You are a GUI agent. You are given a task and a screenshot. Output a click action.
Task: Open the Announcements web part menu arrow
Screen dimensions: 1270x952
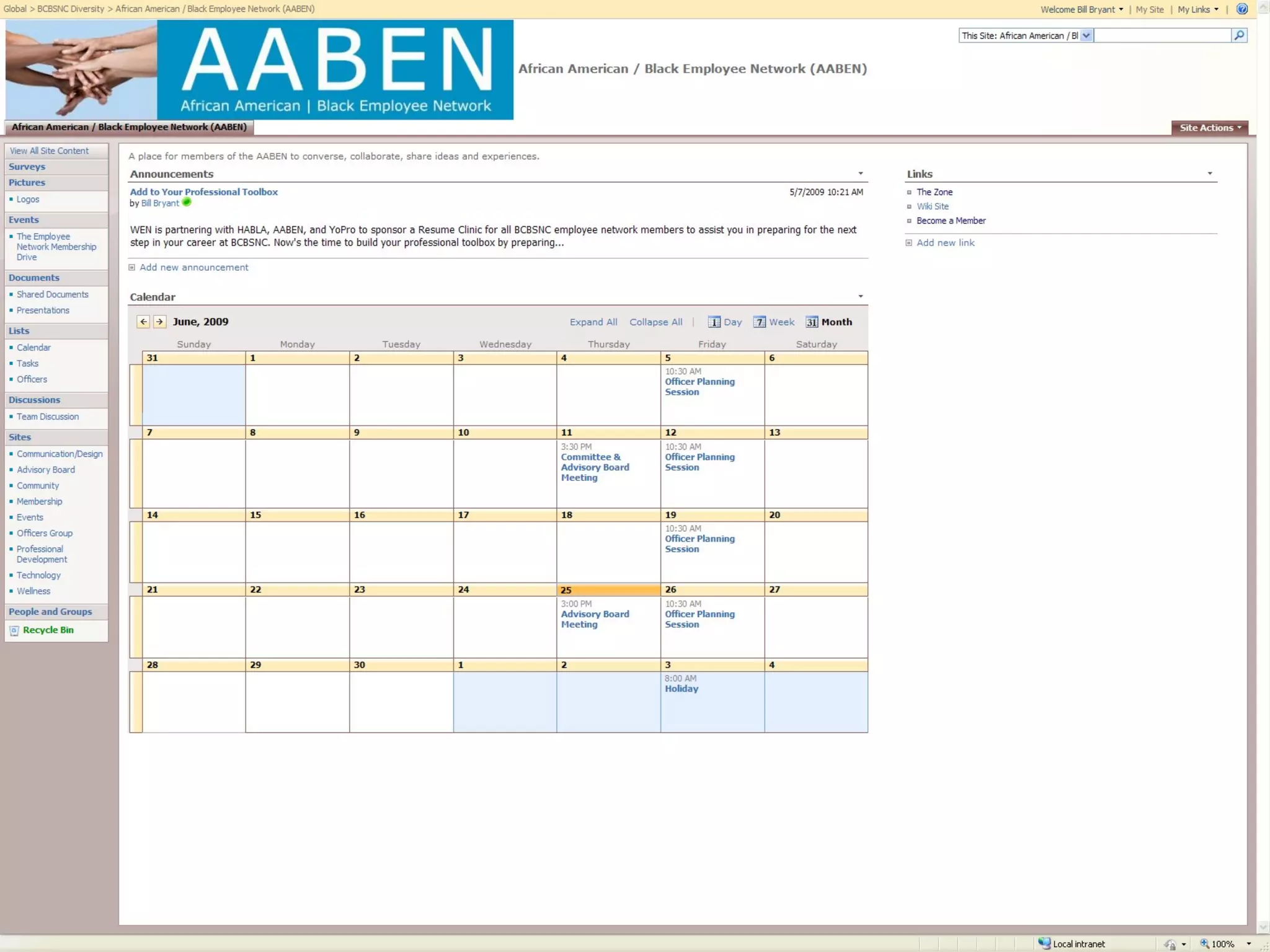click(x=860, y=174)
